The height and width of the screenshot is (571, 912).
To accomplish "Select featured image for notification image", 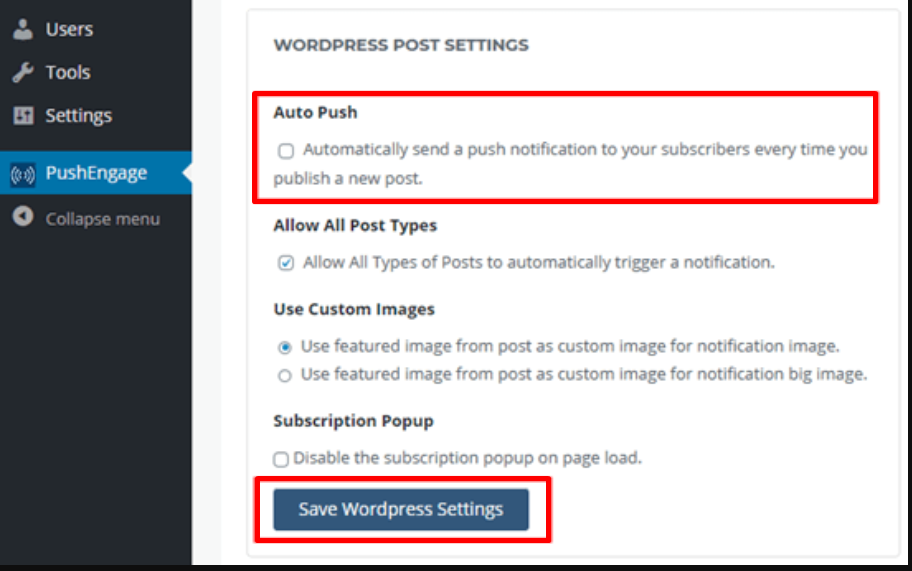I will pos(285,347).
